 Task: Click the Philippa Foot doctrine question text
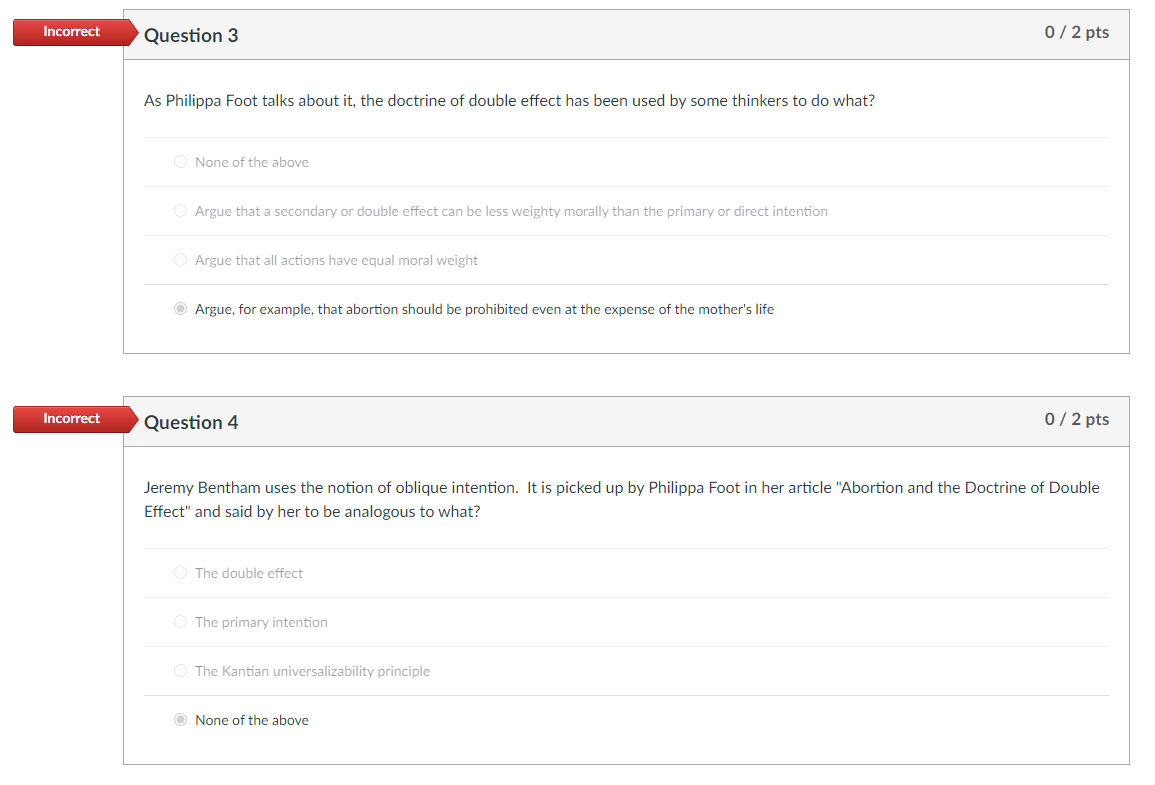click(510, 101)
